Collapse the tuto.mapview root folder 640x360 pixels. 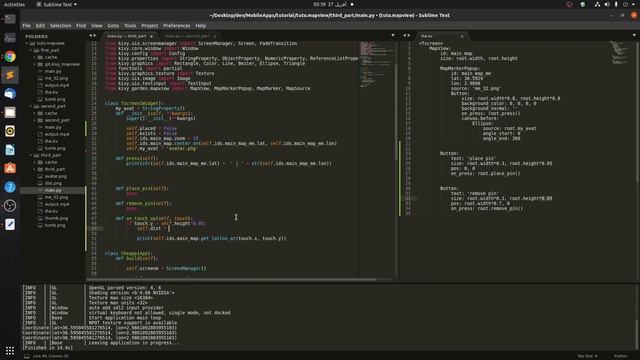click(27, 43)
